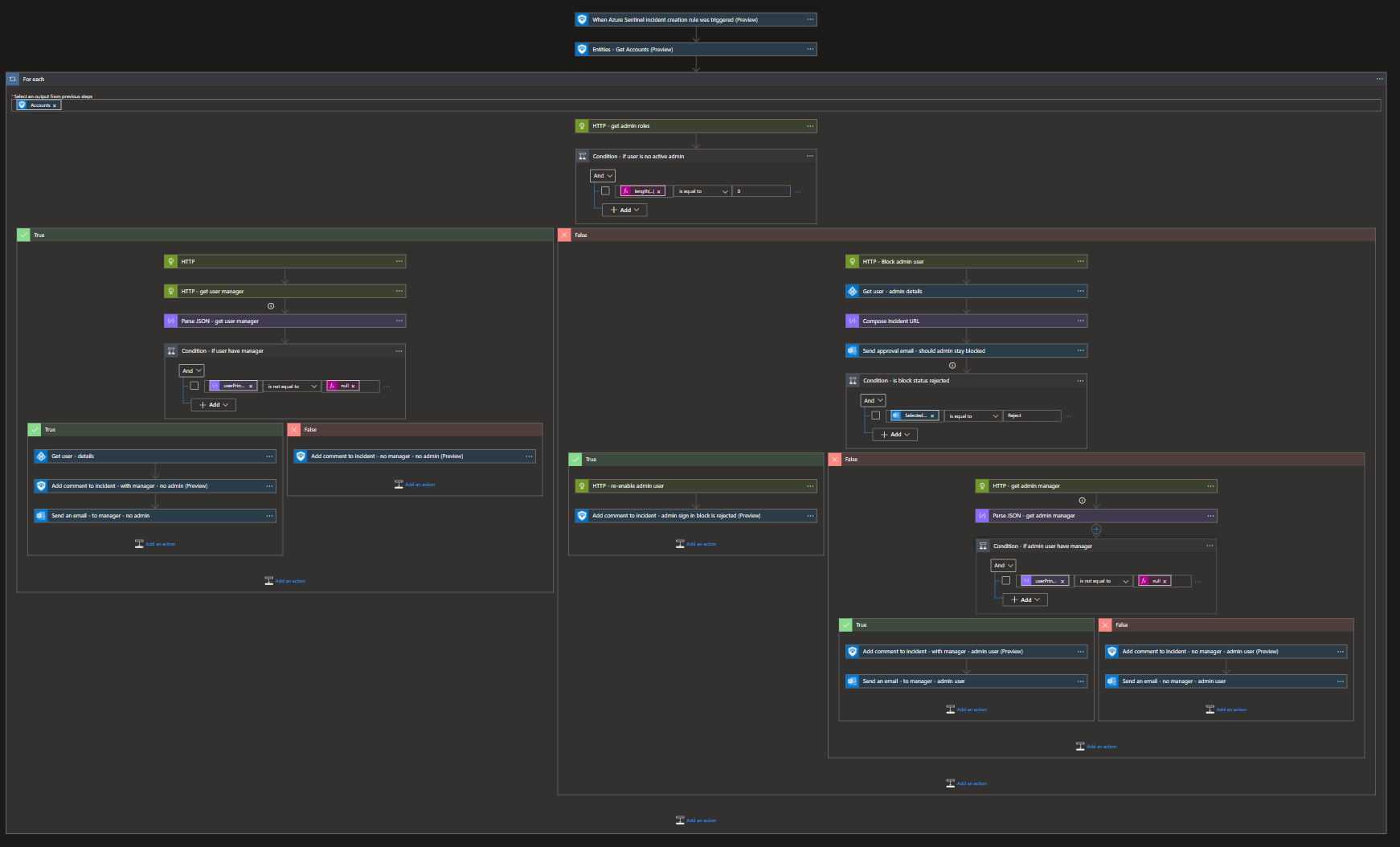Click Add an action under no manager - no admin comment
1400x847 pixels.
click(415, 485)
